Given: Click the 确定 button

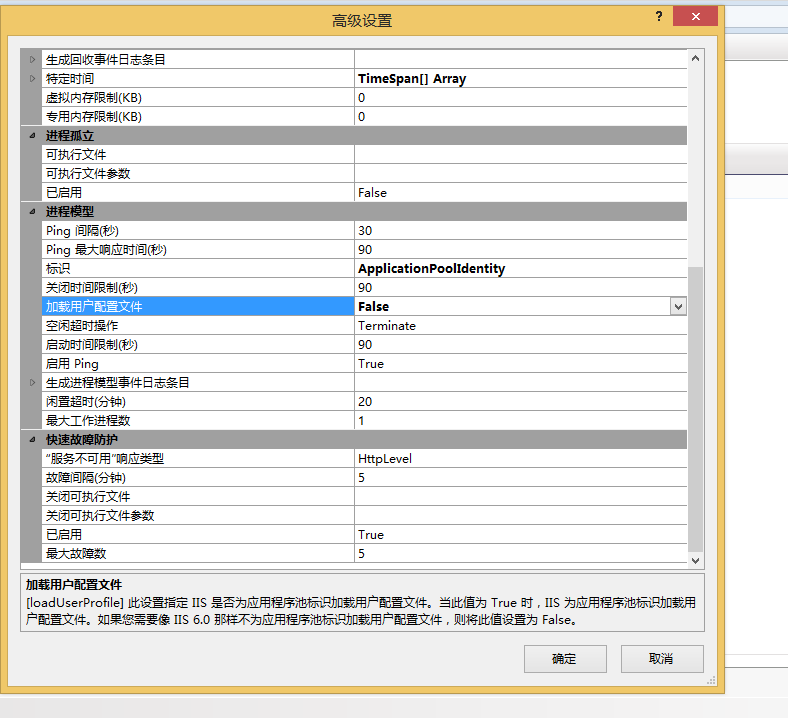Looking at the screenshot, I should [565, 659].
